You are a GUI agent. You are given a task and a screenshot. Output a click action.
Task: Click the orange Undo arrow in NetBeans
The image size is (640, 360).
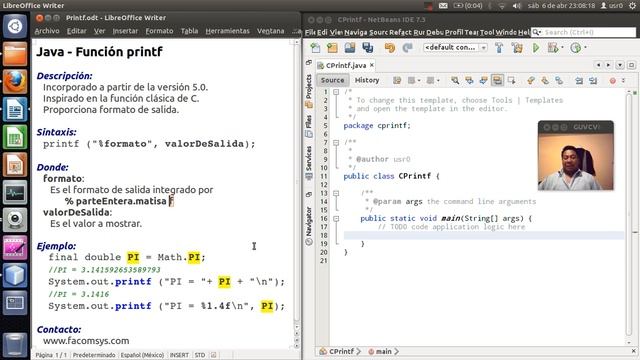pyautogui.click(x=390, y=48)
